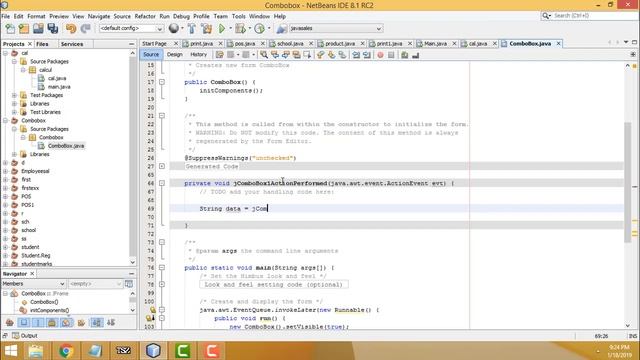This screenshot has height=360, width=640.
Task: Run the project with green play icon
Action: [x=222, y=28]
